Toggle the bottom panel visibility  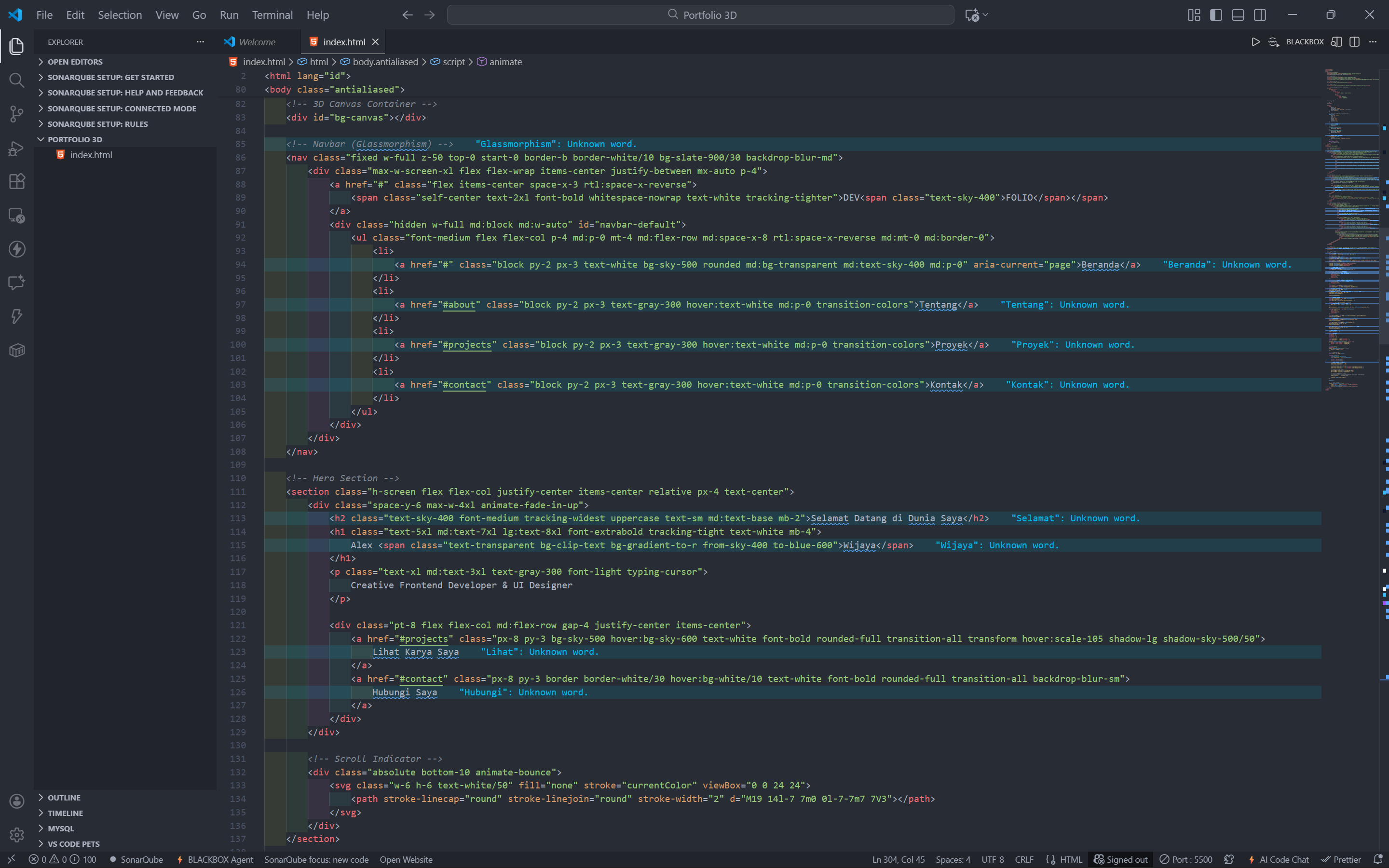pos(1238,14)
